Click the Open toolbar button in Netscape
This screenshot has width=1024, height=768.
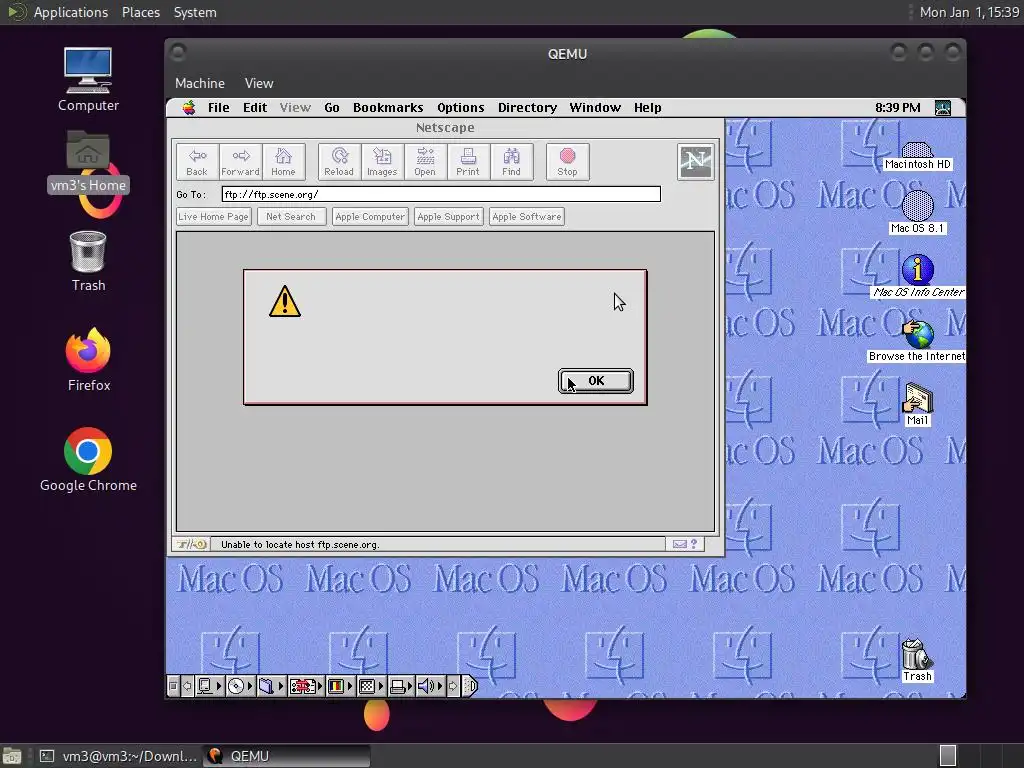[x=425, y=162]
